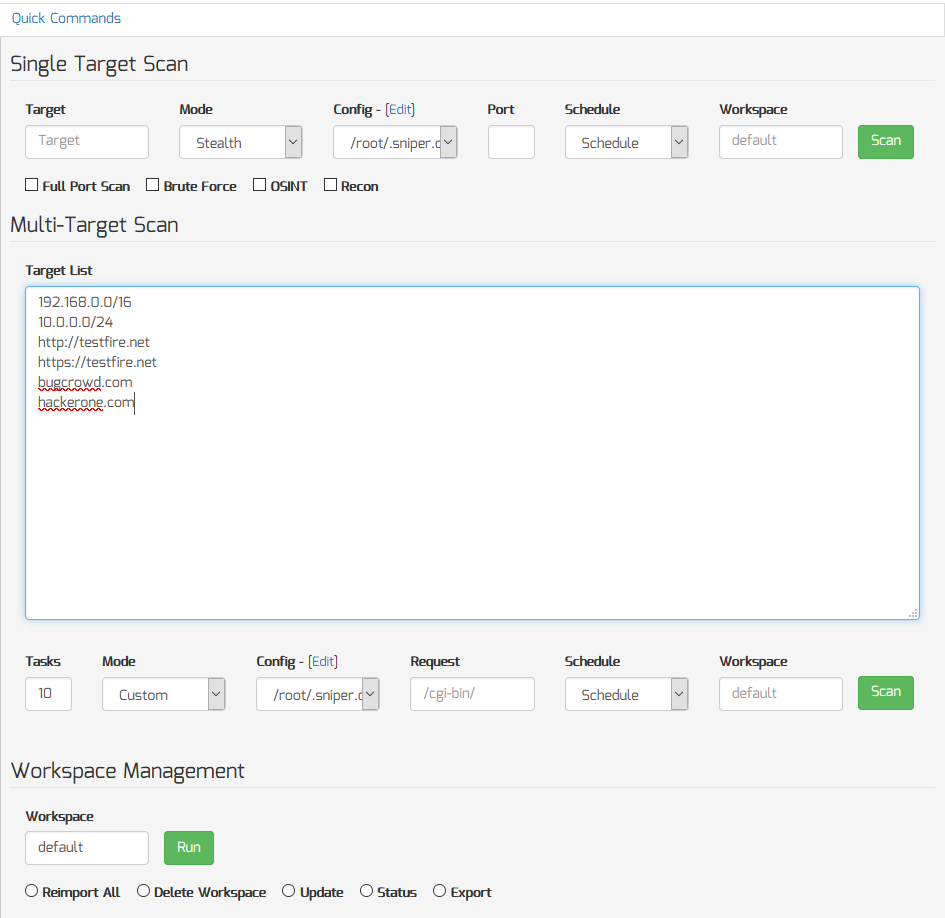Click the https://testfire.net target line
Viewport: 945px width, 918px height.
[97, 362]
